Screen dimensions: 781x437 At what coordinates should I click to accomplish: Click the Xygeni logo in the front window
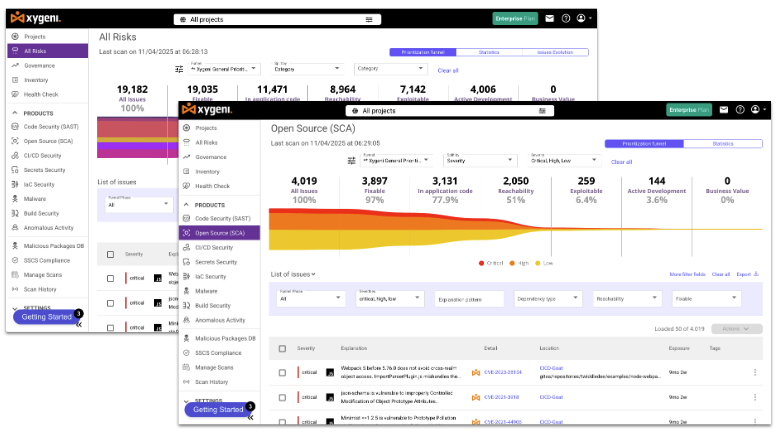(214, 110)
